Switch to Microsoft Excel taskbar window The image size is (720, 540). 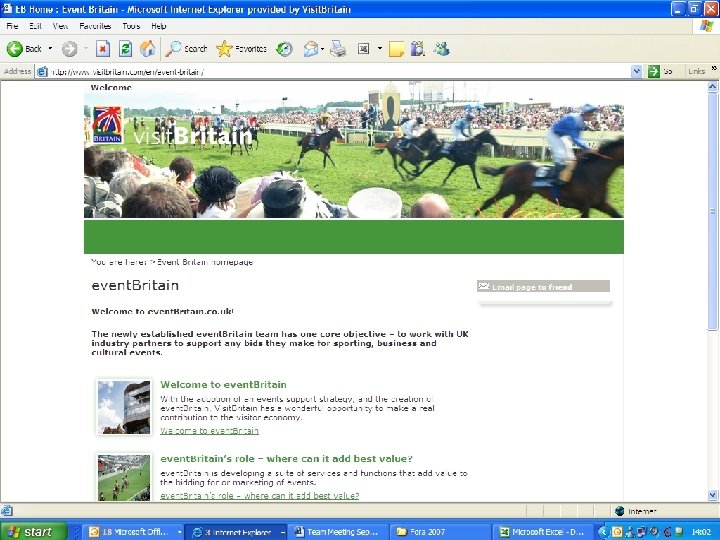[544, 532]
